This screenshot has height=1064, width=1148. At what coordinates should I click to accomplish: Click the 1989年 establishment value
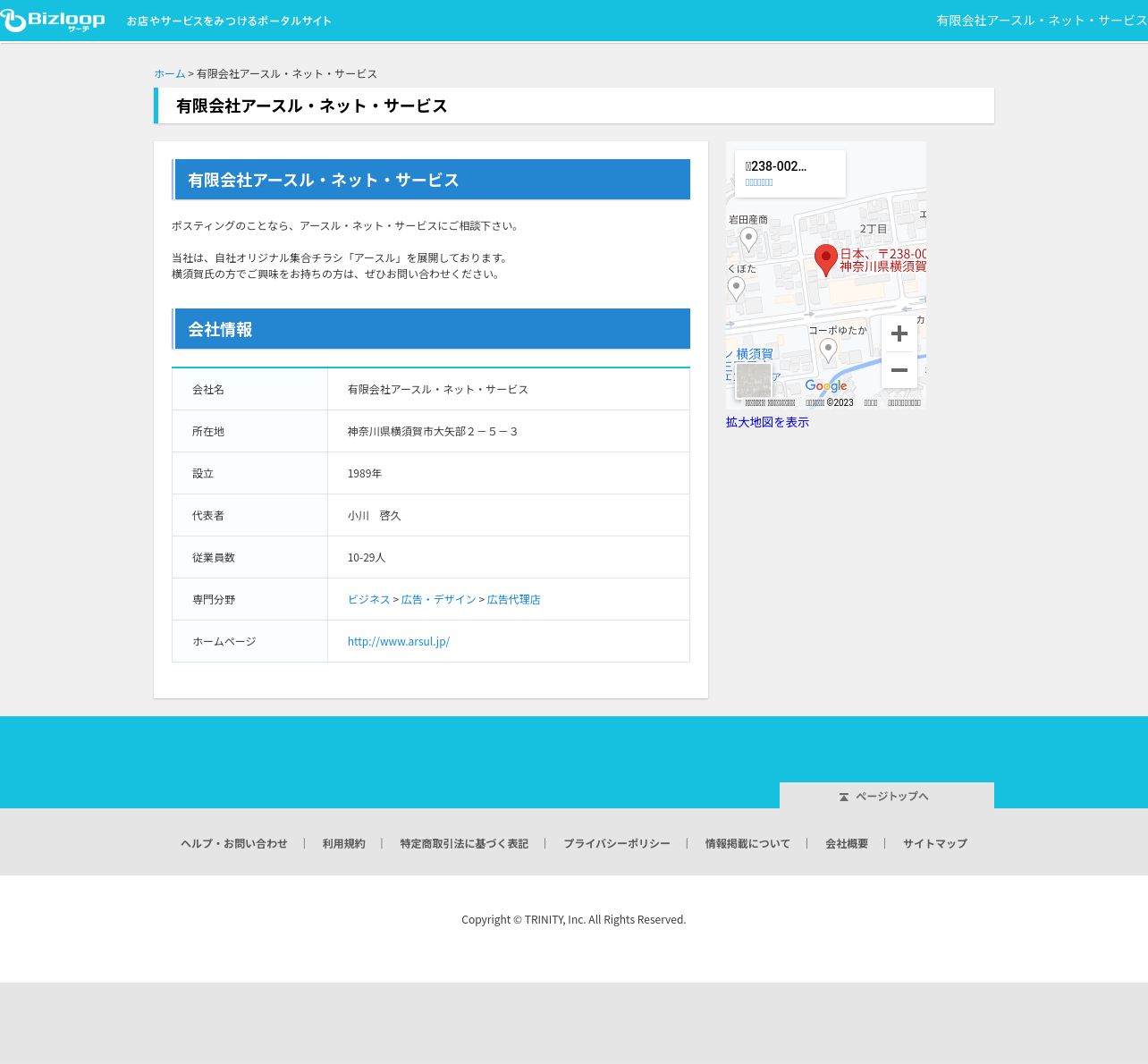[365, 473]
